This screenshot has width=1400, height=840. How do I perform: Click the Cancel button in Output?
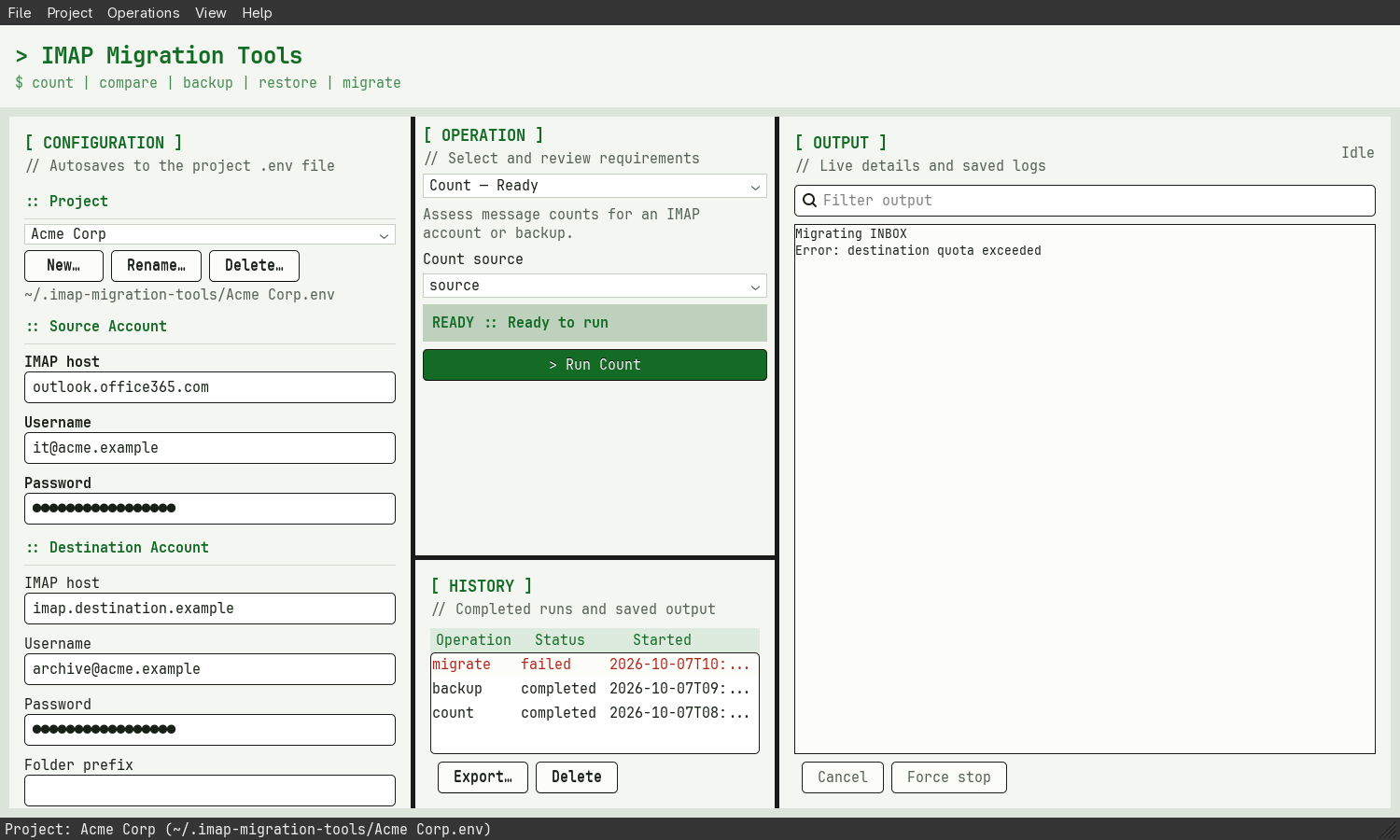843,777
